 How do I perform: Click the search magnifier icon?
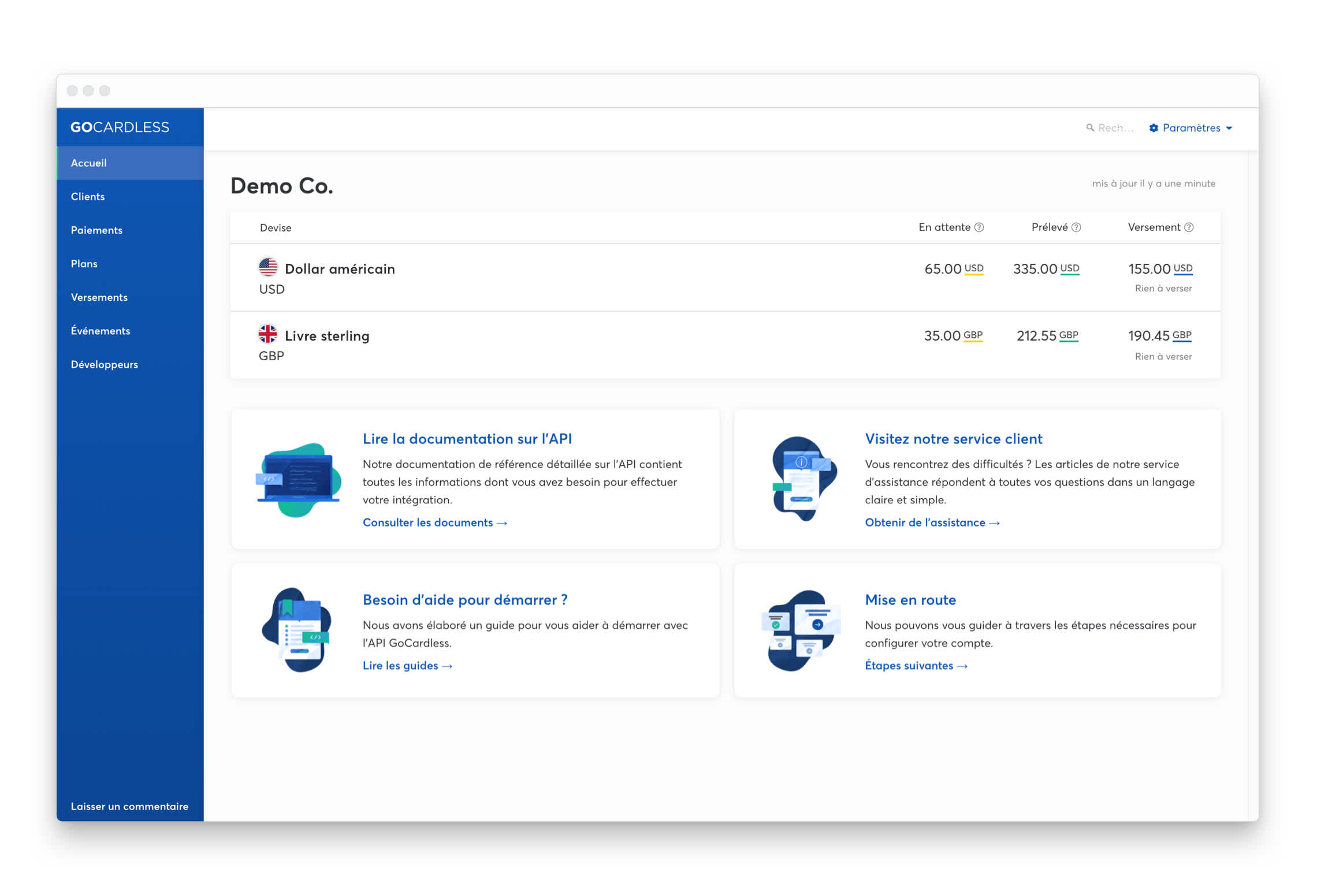(x=1090, y=128)
